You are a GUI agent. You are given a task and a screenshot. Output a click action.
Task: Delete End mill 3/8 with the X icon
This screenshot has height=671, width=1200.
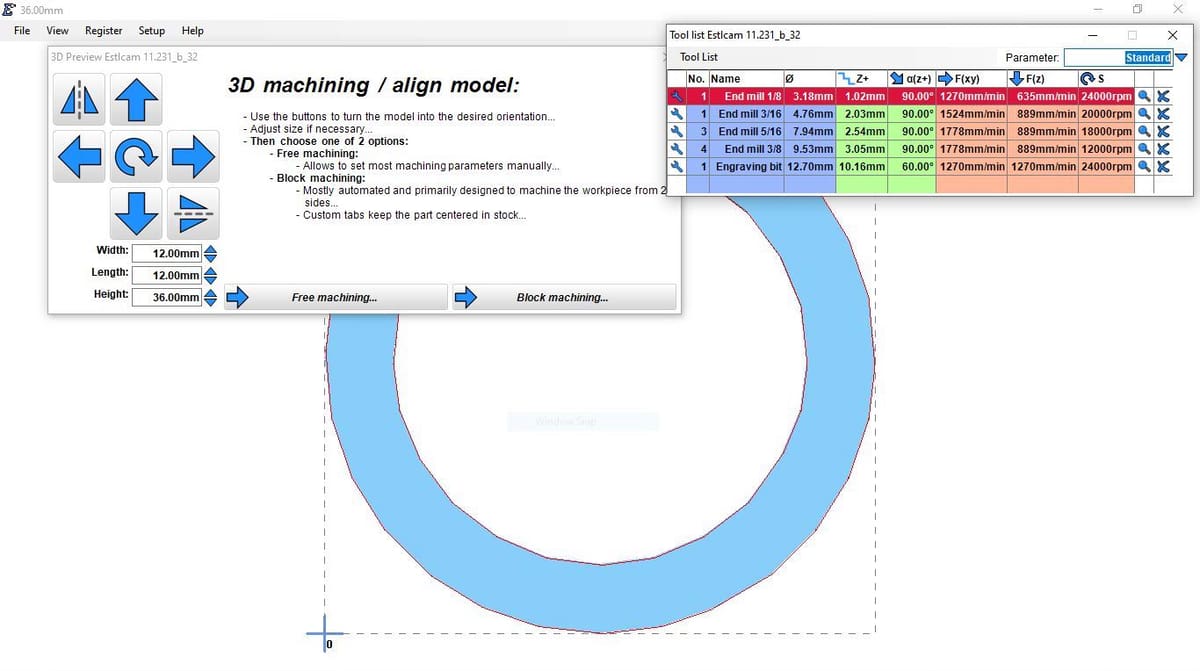pos(1162,149)
